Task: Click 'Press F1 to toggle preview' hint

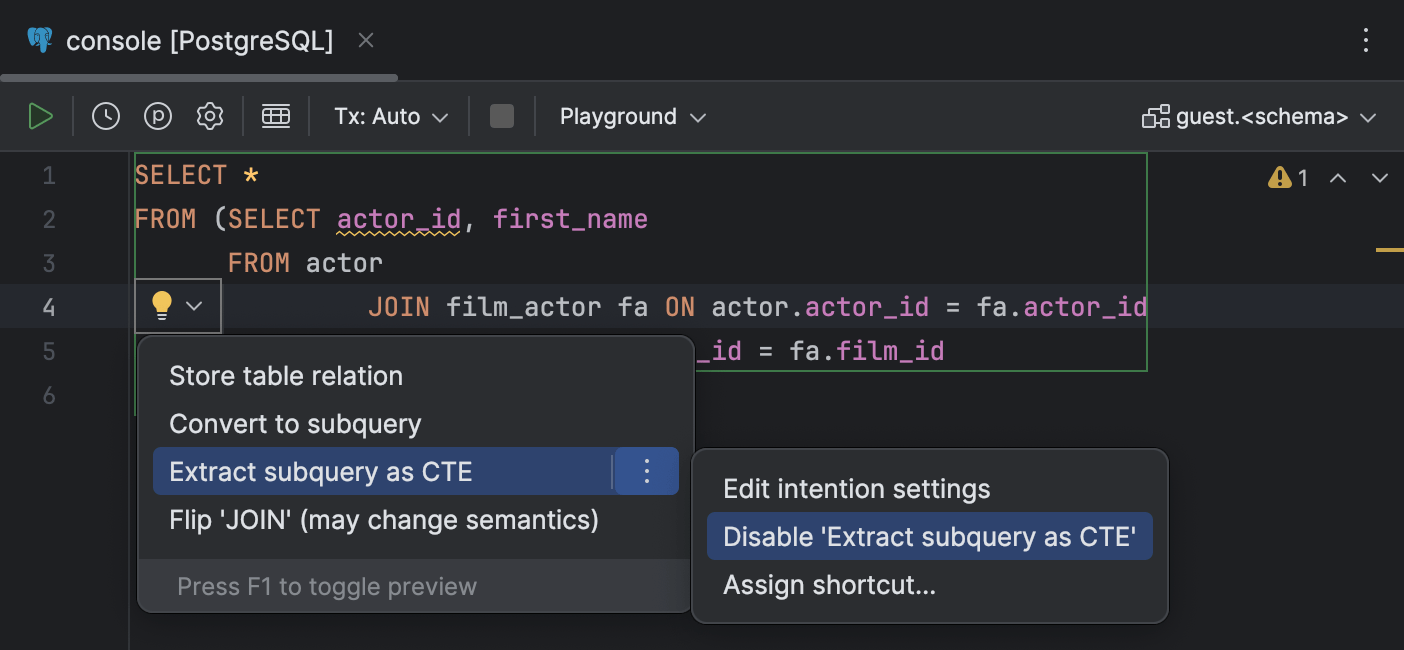Action: click(x=327, y=587)
